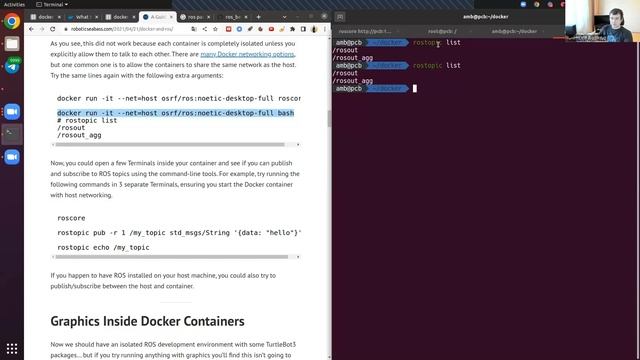Click '# rostopic list' code line
The height and width of the screenshot is (360, 640).
point(87,120)
